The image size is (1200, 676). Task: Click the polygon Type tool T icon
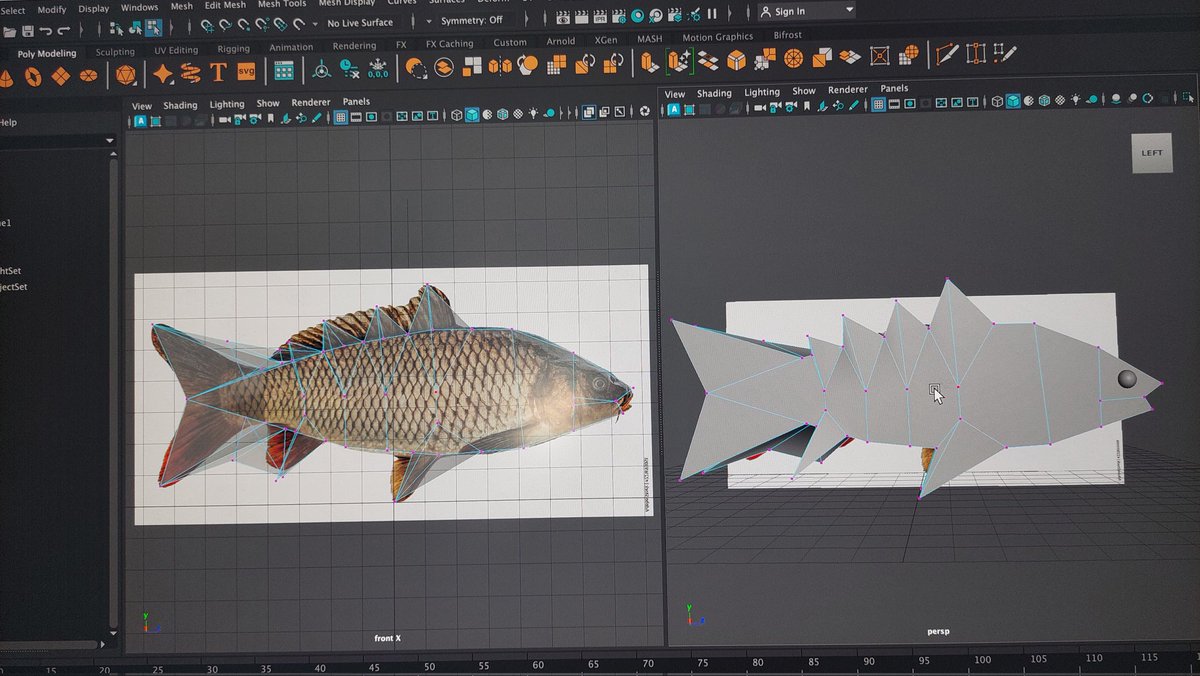tap(219, 71)
